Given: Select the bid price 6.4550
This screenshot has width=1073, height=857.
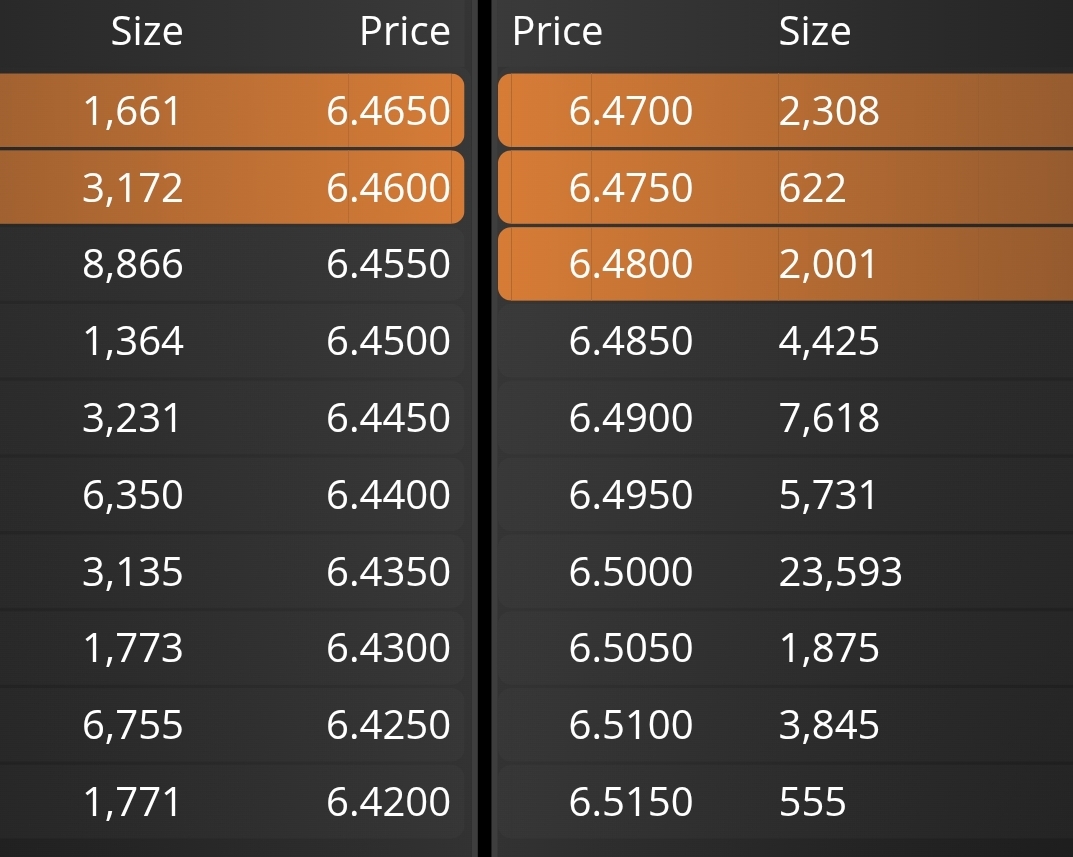Looking at the screenshot, I should tap(388, 264).
